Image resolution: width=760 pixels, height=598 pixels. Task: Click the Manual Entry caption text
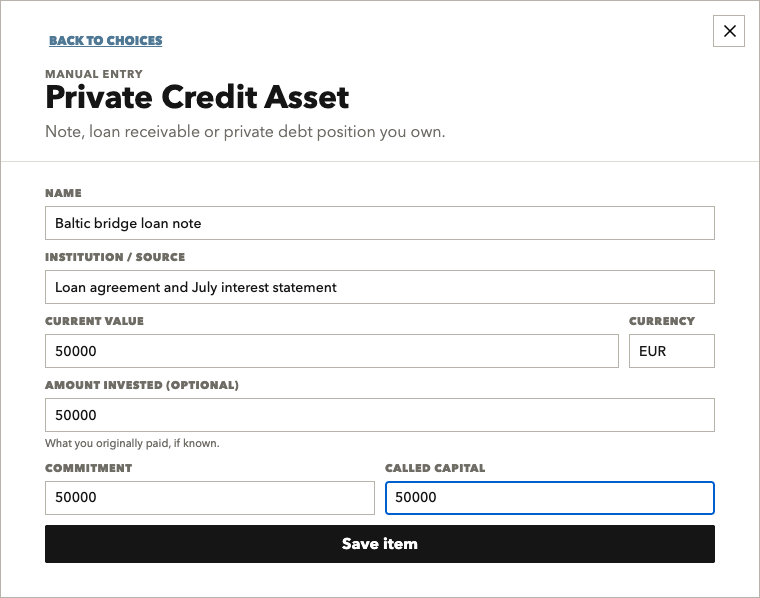tap(94, 74)
